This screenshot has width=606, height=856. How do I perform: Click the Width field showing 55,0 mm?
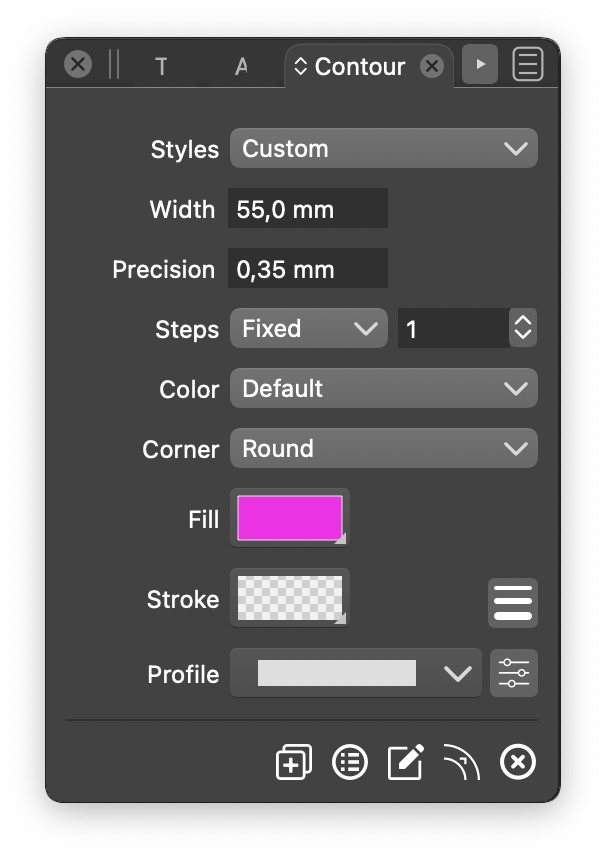308,209
